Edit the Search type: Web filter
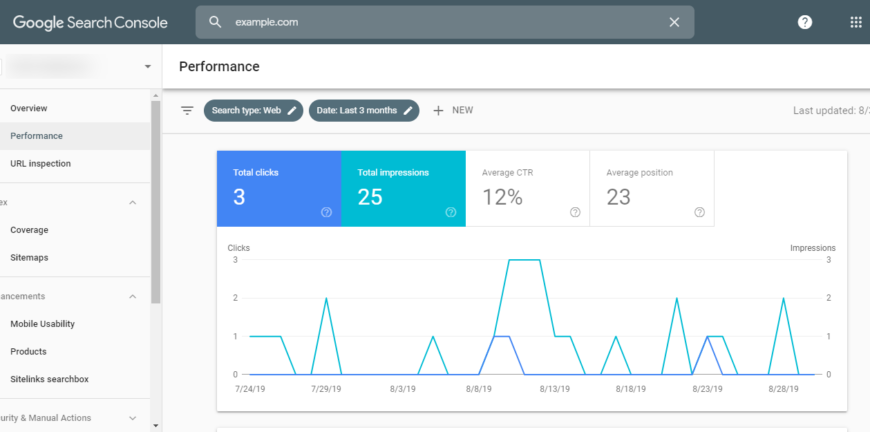Image resolution: width=870 pixels, height=432 pixels. tap(292, 110)
